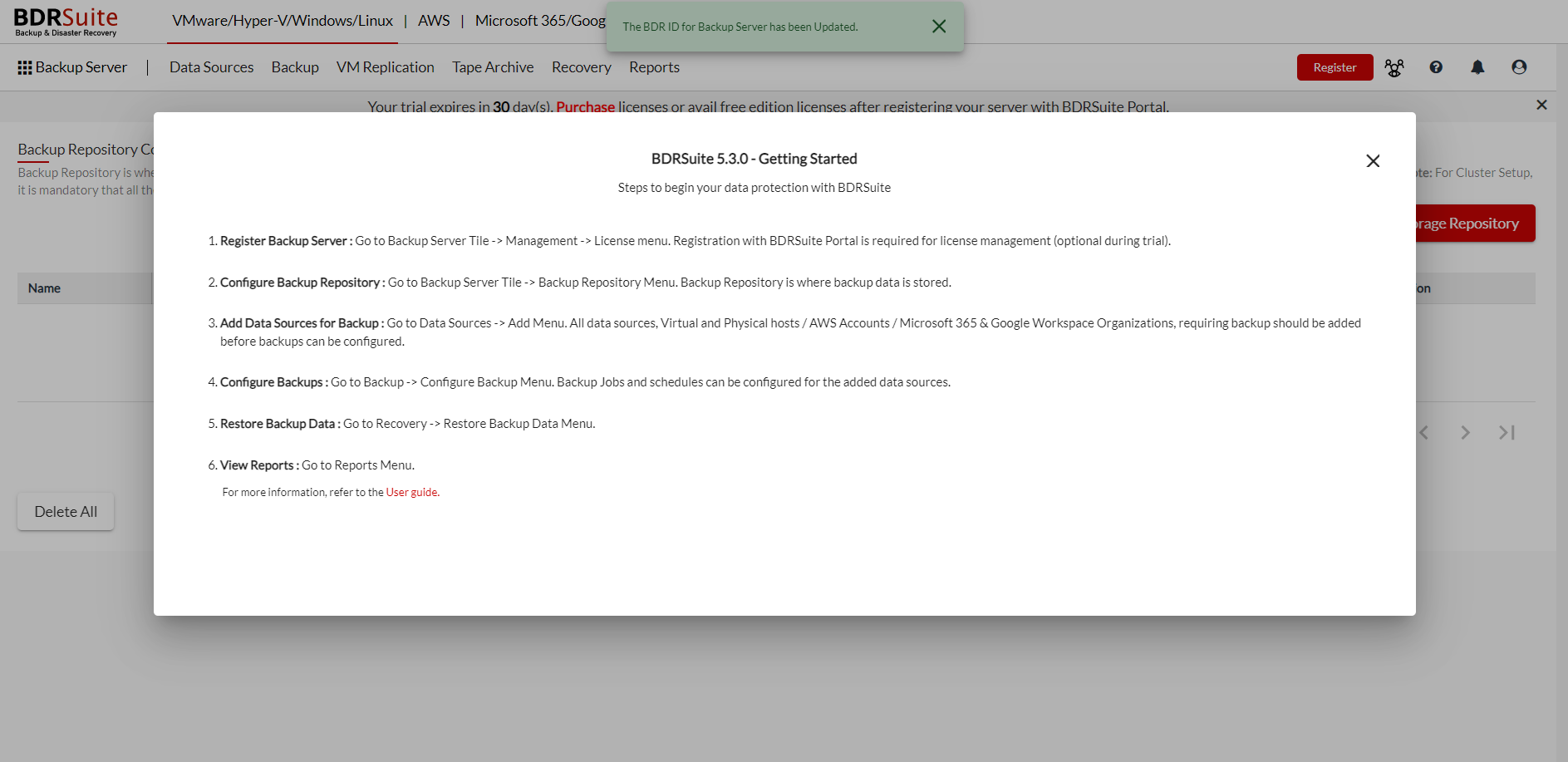
Task: Open the Tape Archive menu
Action: [493, 67]
